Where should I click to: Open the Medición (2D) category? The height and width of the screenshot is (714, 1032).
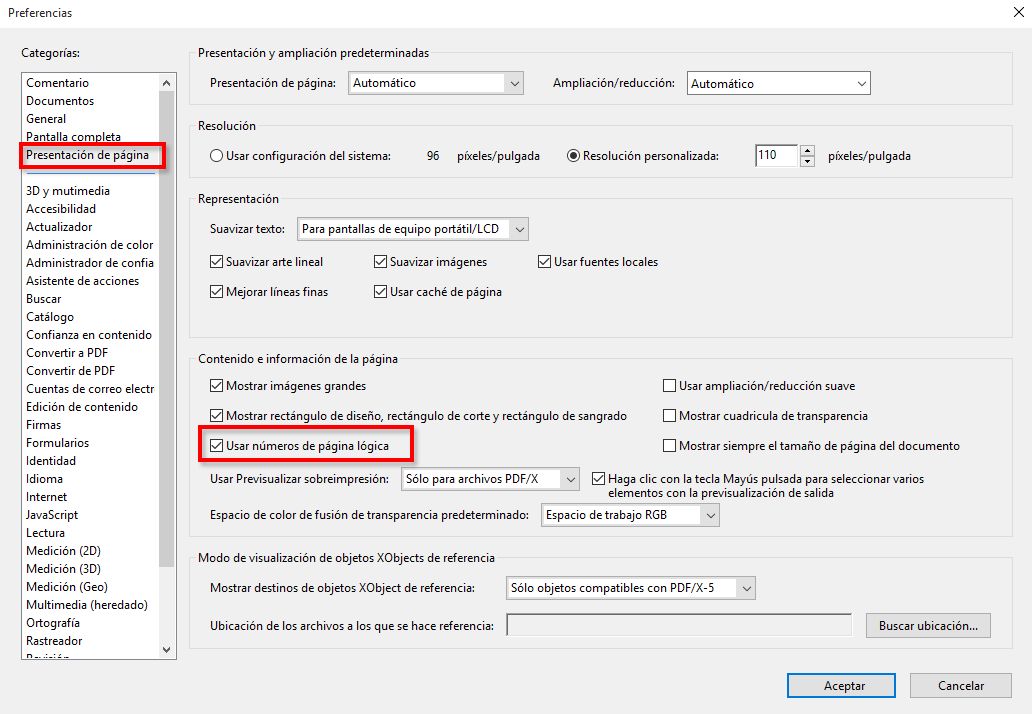point(63,551)
